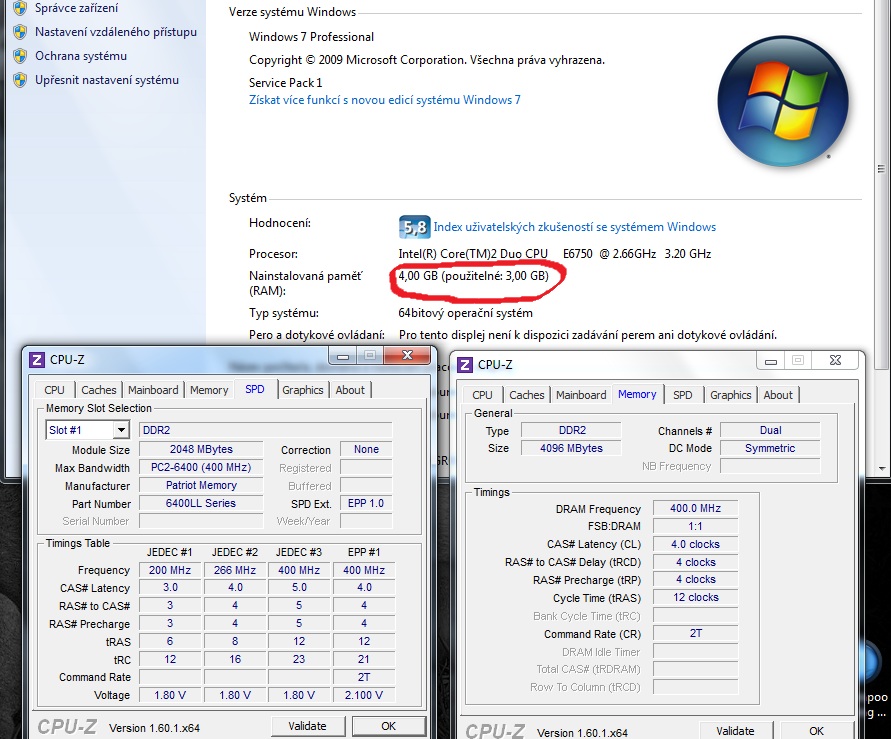Viewport: 891px width, 739px height.
Task: Click shield icon beside Nastavení vzdáleného přístupu
Action: [20, 32]
